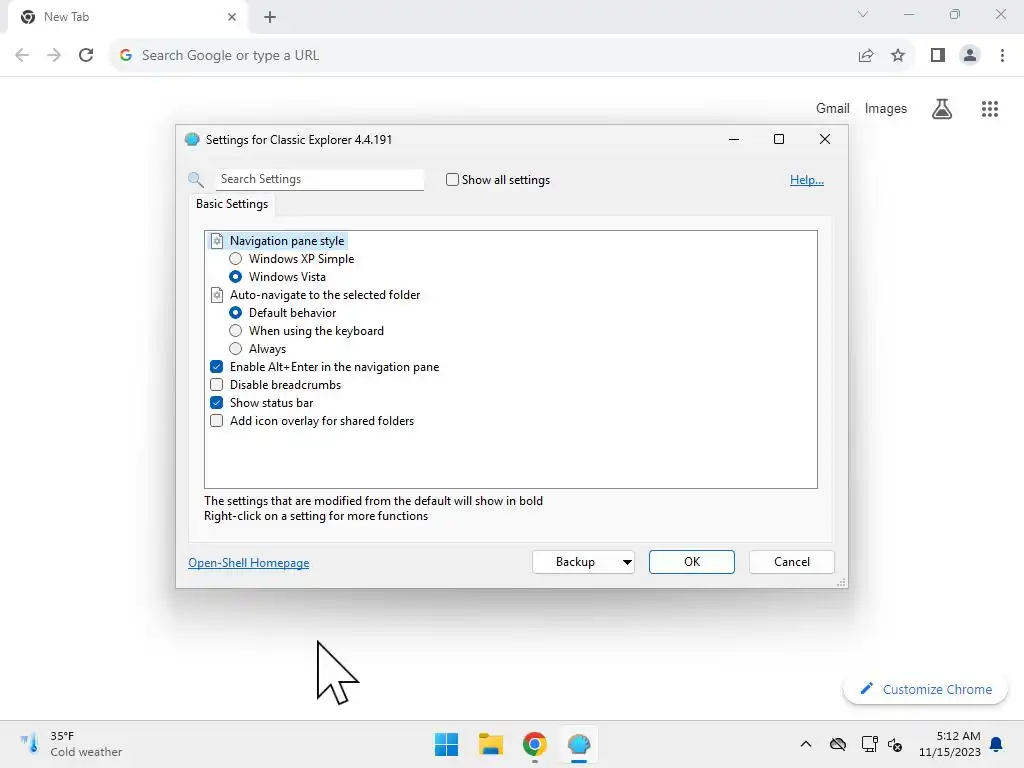Open the Help... link
Image resolution: width=1024 pixels, height=768 pixels.
[x=807, y=180]
